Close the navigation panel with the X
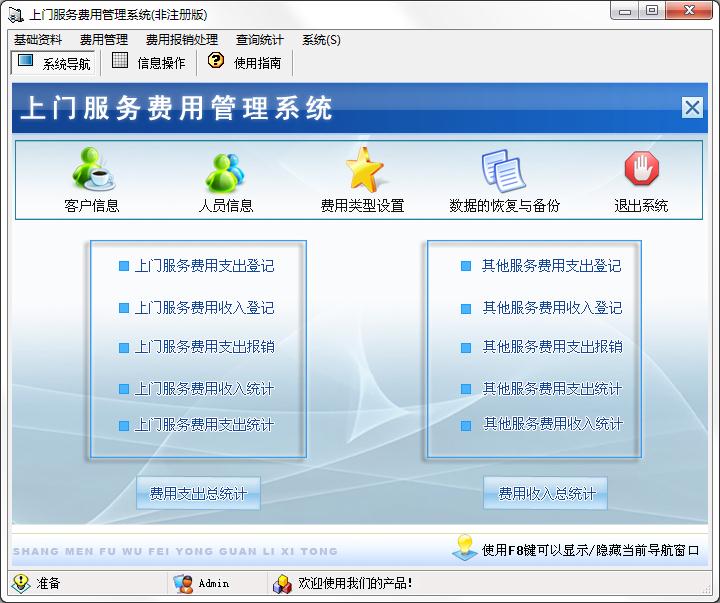 click(692, 108)
